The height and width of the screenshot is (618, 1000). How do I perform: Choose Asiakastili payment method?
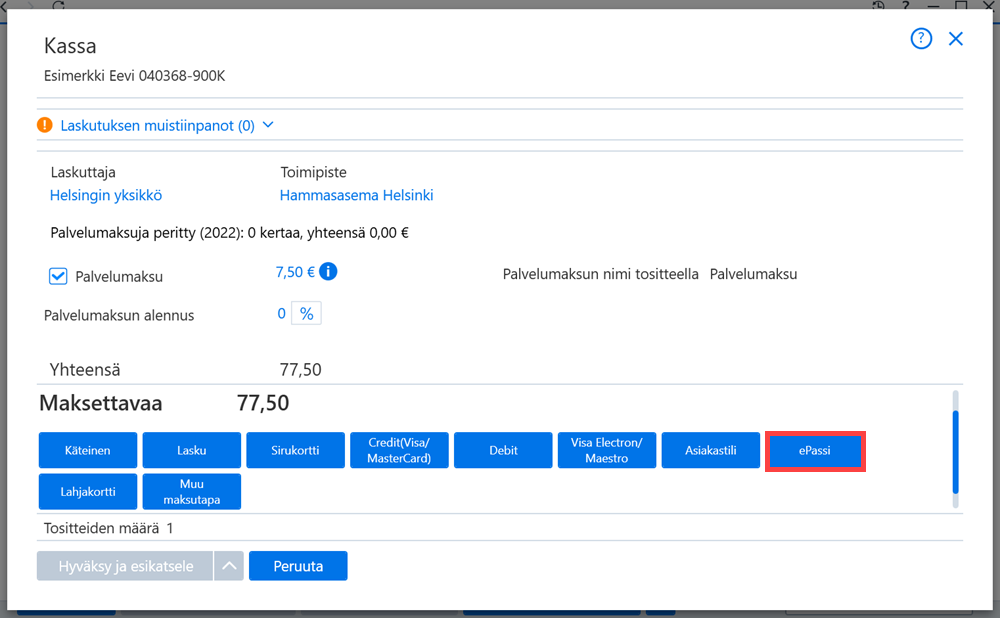(711, 450)
